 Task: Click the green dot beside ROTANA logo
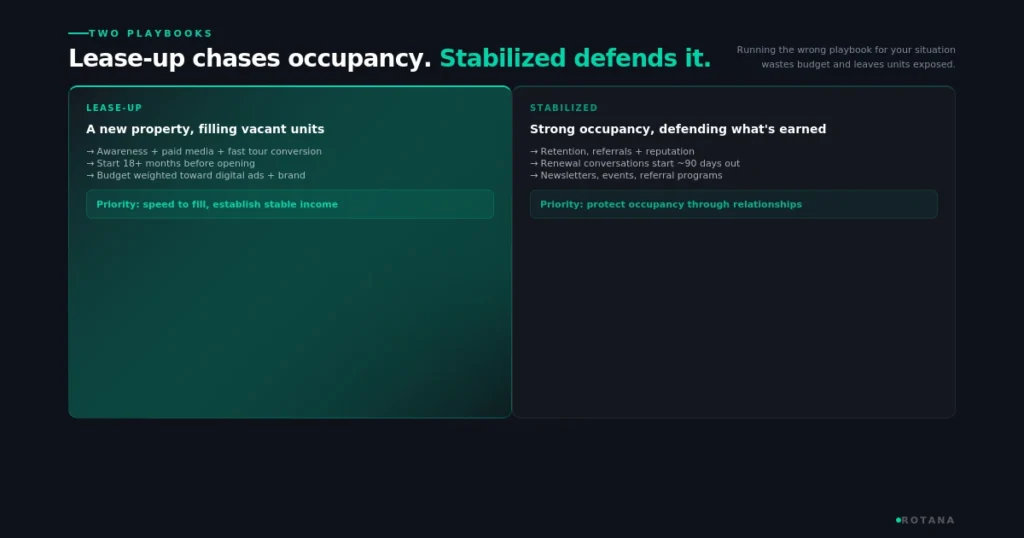coord(898,520)
